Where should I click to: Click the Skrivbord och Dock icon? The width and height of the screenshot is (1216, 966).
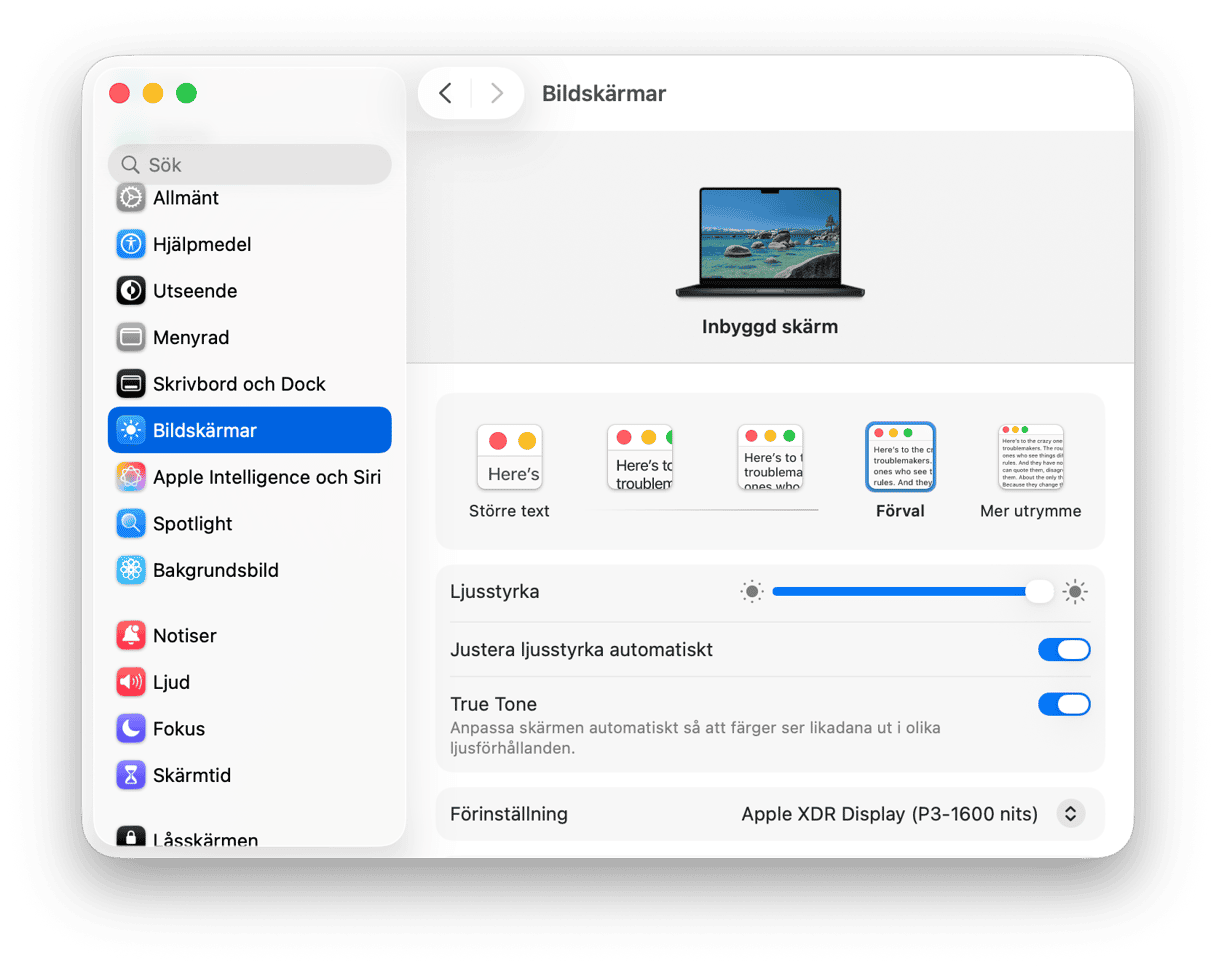[x=131, y=384]
